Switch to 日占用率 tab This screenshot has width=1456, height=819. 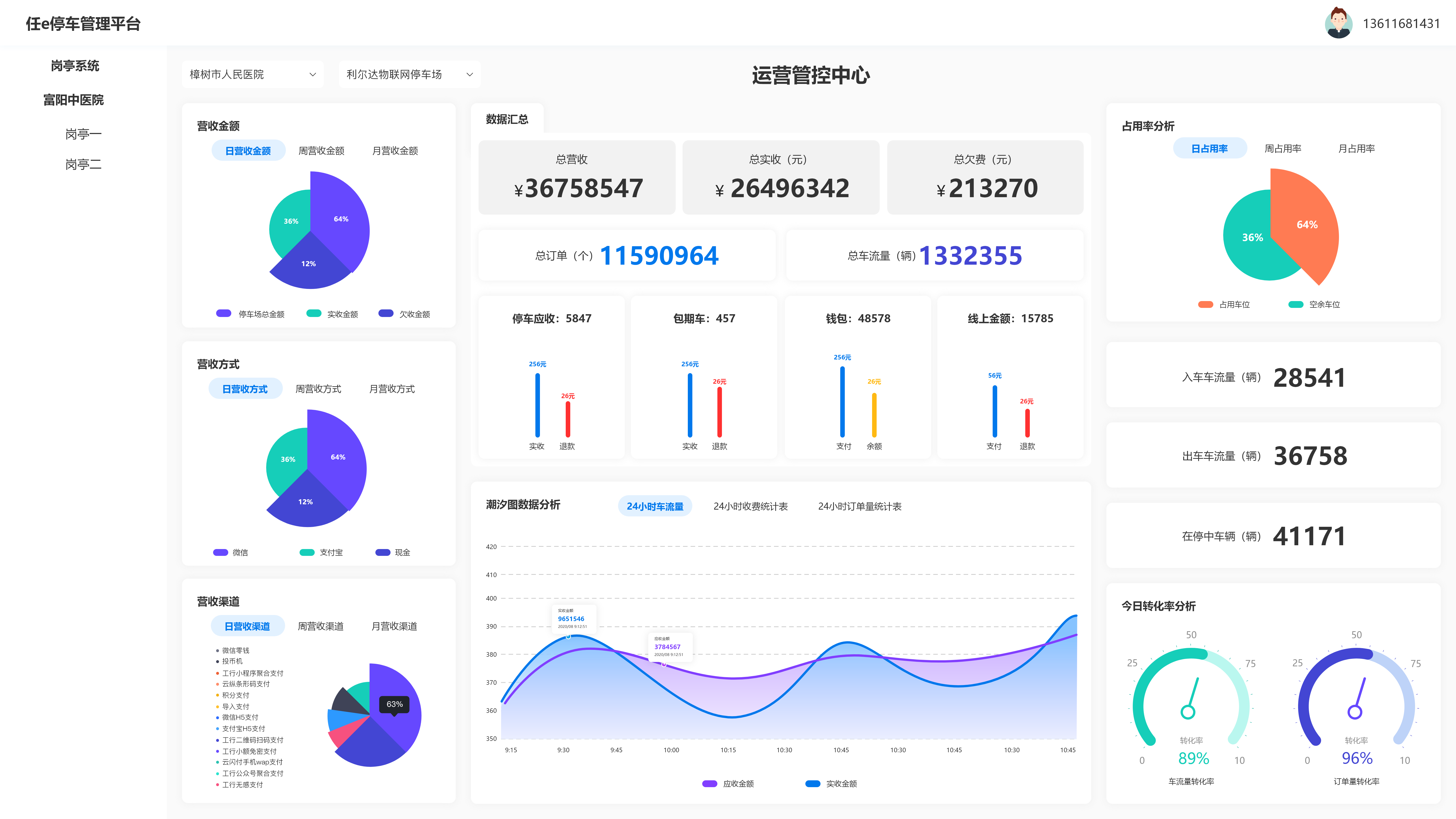click(x=1210, y=149)
